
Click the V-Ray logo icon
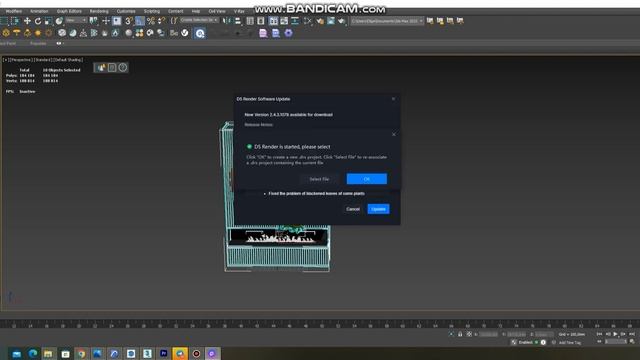tap(185, 33)
